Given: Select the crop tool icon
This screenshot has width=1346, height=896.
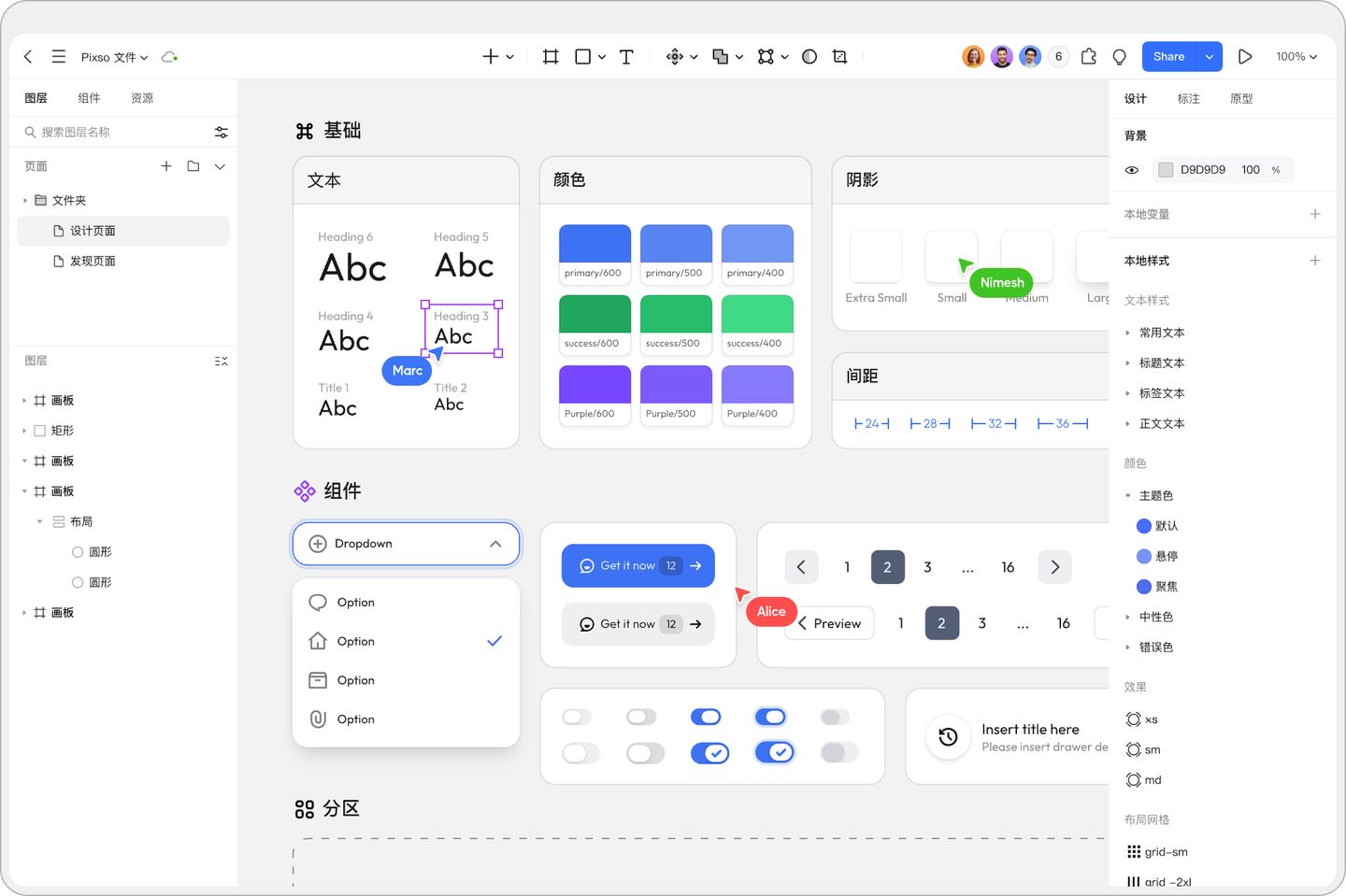Looking at the screenshot, I should [839, 57].
